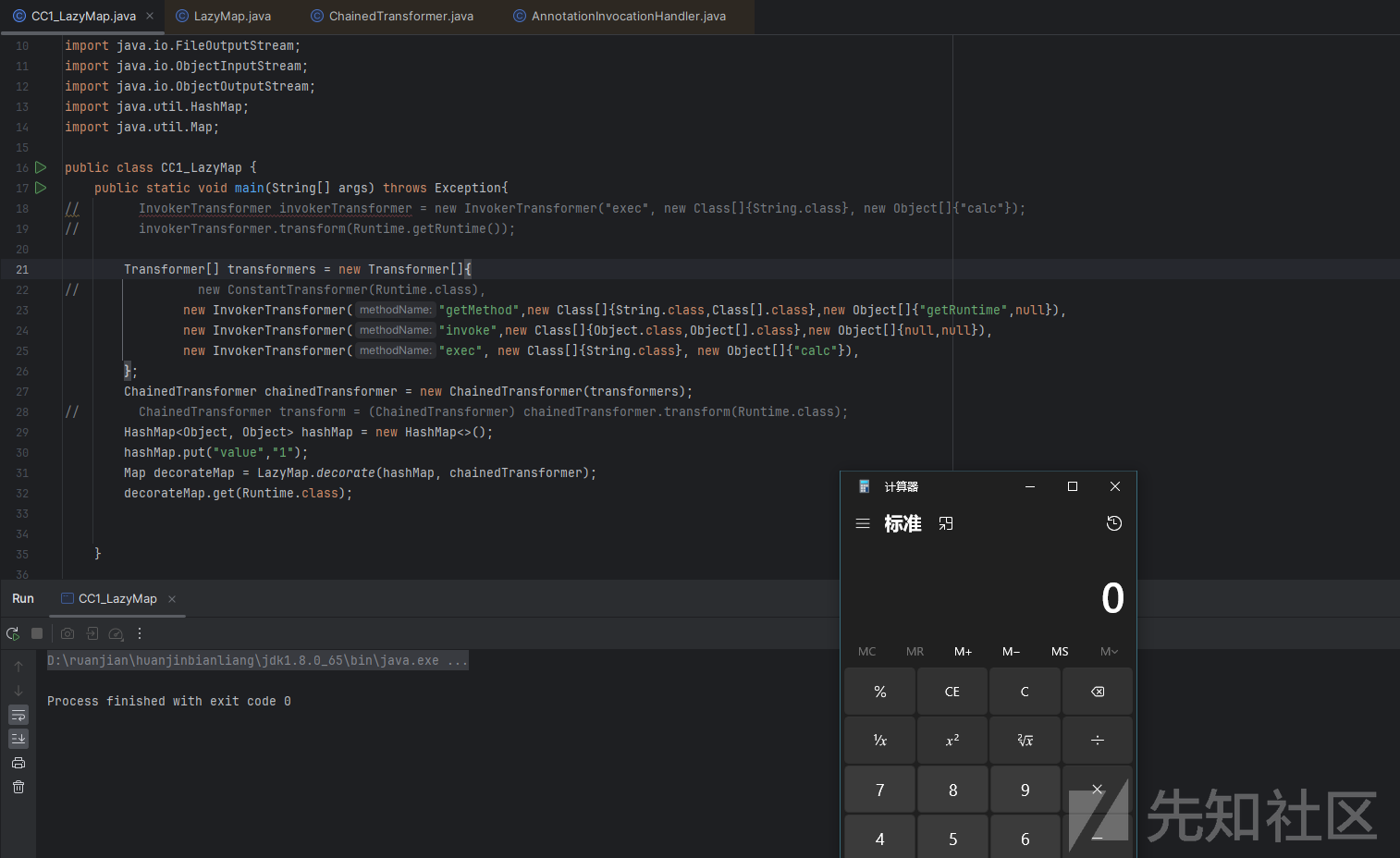Click the number 5 key
The image size is (1400, 858).
coord(952,837)
